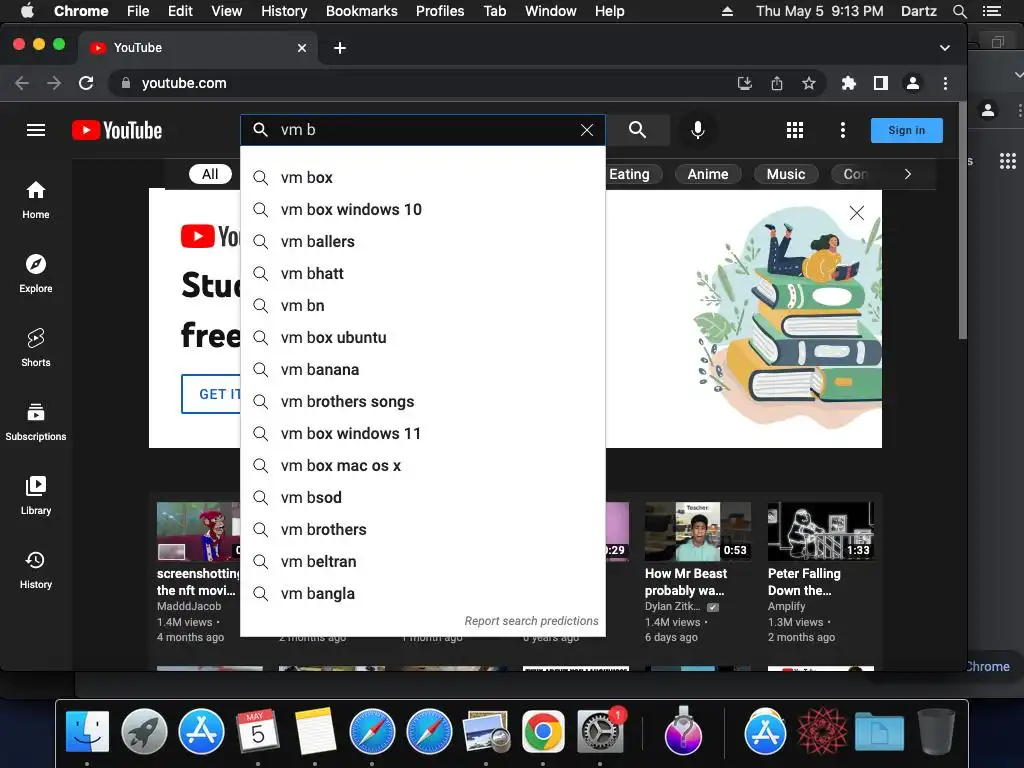Open 'Peter Falling Down the...' thumbnail

[x=821, y=532]
